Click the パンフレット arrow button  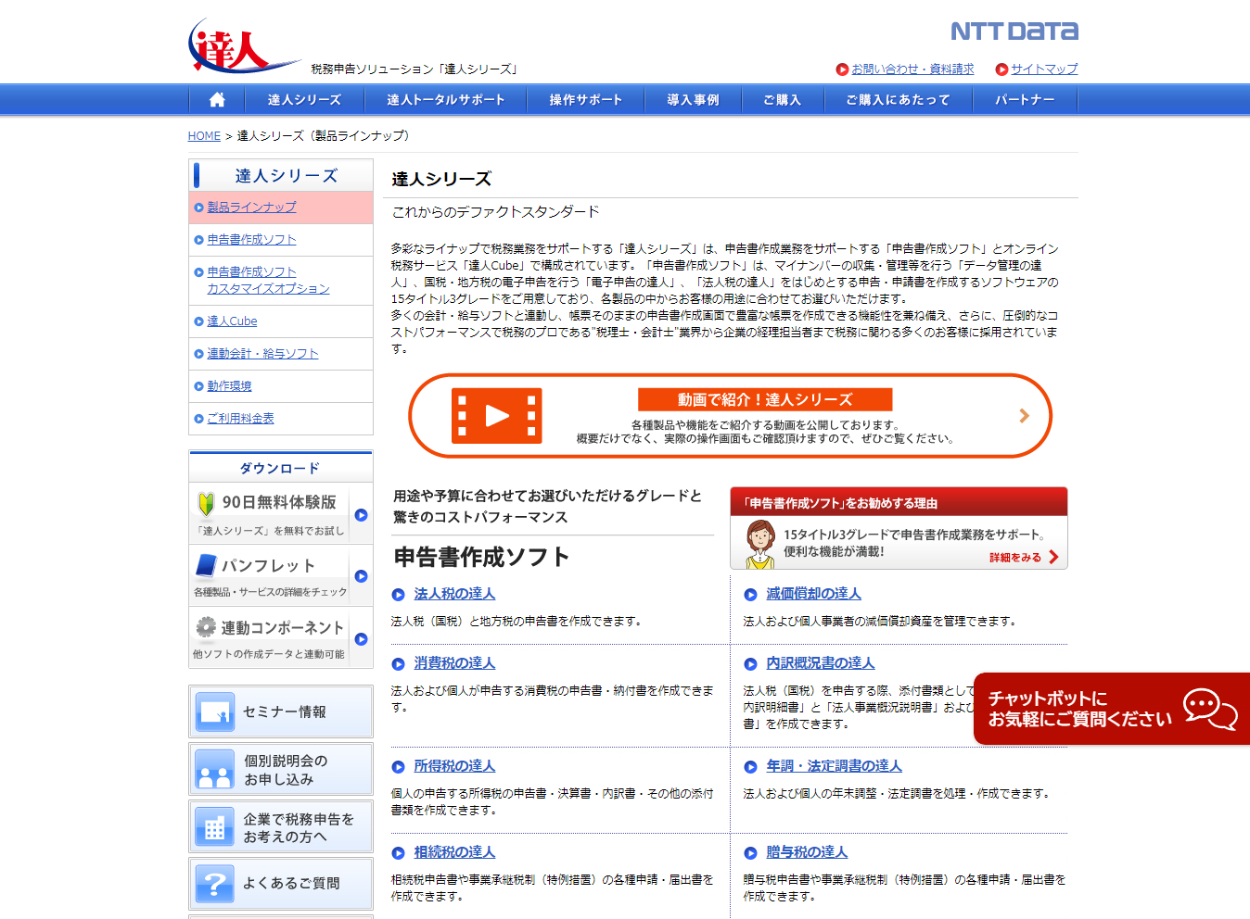361,577
